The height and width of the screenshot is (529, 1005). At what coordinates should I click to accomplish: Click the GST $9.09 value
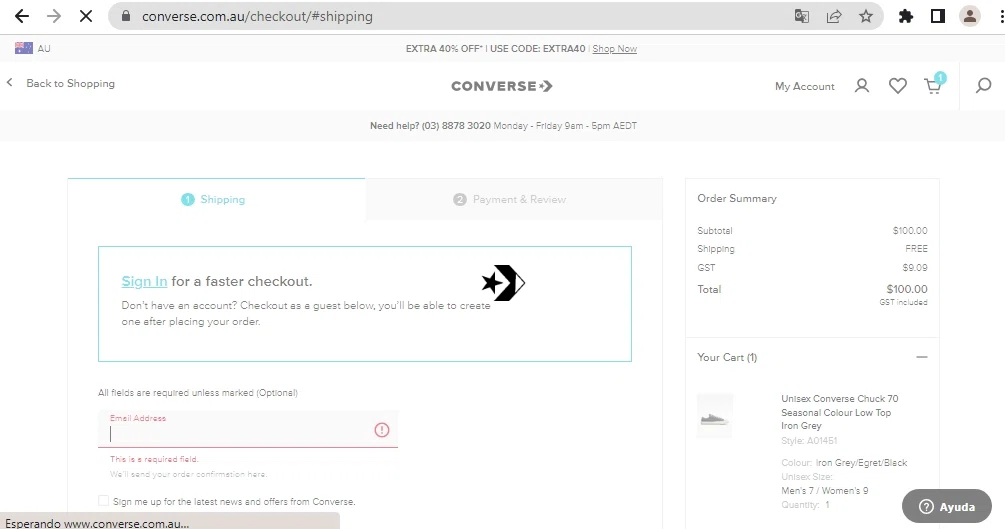click(x=915, y=267)
